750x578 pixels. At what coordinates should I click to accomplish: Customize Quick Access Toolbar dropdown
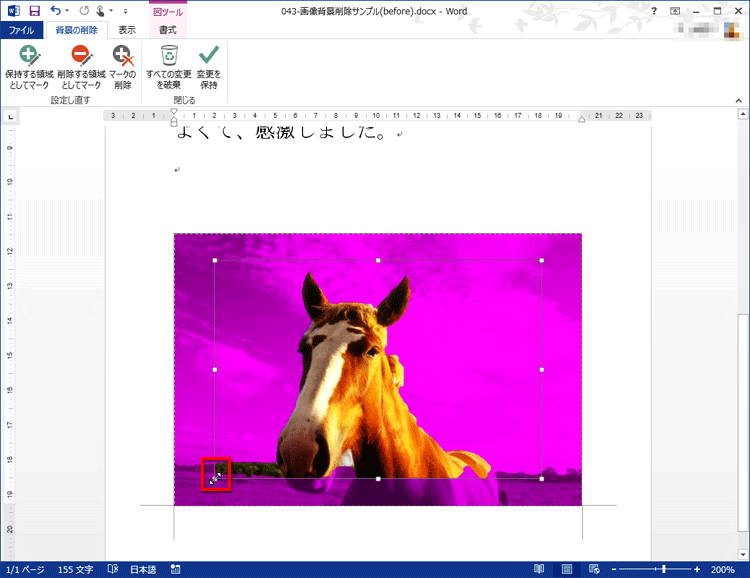click(x=125, y=11)
